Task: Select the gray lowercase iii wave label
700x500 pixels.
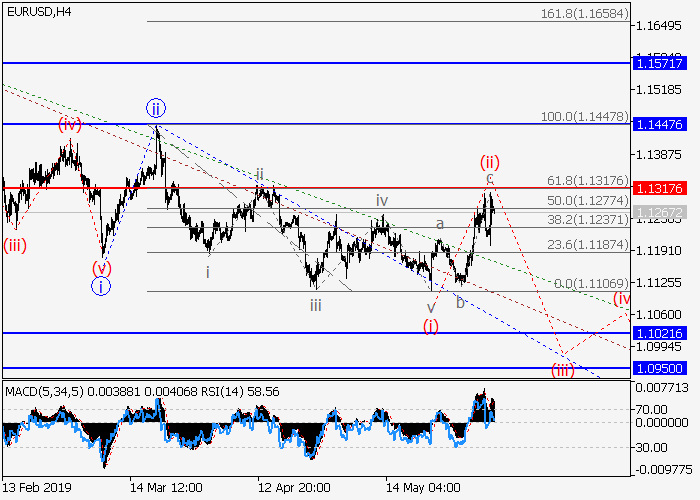Action: tap(315, 305)
